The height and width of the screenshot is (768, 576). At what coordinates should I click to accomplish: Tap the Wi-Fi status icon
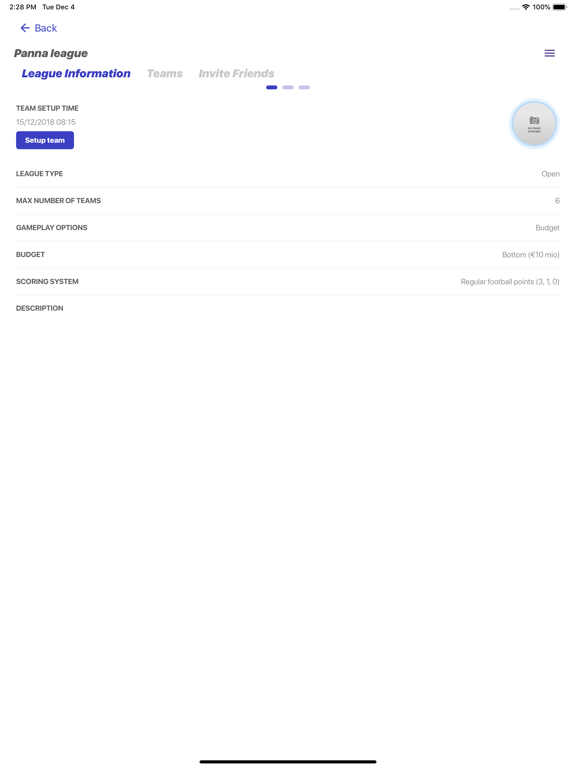tap(526, 7)
